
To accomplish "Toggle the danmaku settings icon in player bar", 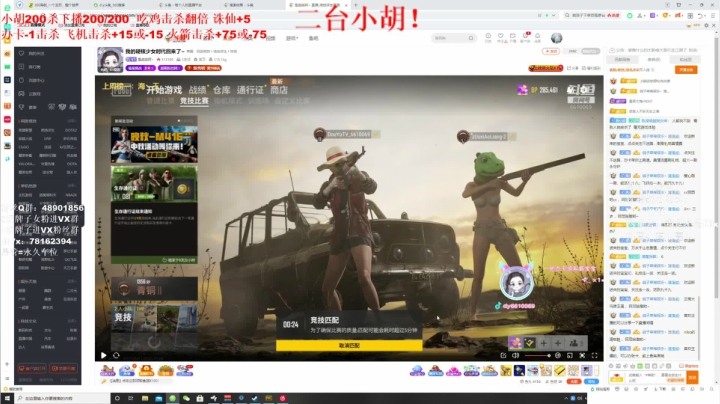I will point(557,355).
